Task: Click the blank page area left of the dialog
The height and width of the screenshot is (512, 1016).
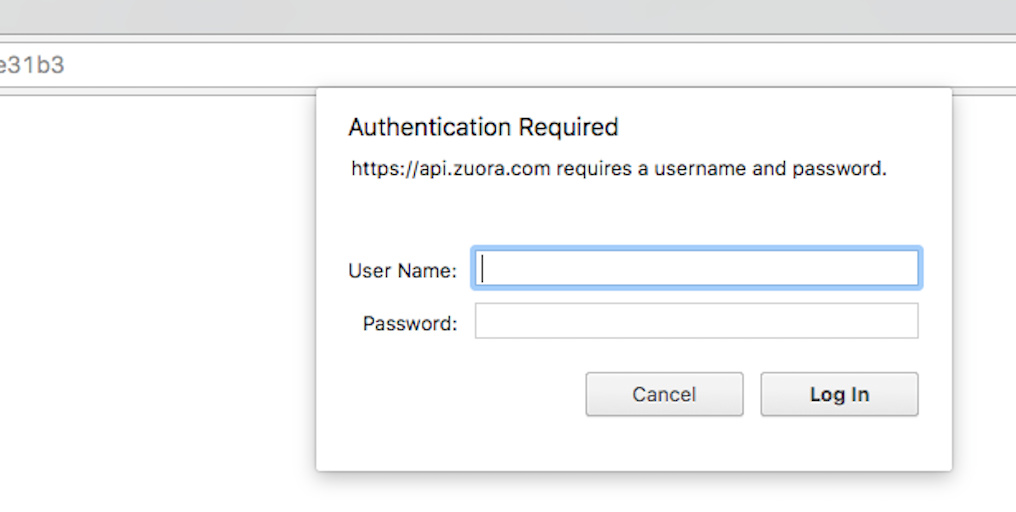Action: pos(150,300)
